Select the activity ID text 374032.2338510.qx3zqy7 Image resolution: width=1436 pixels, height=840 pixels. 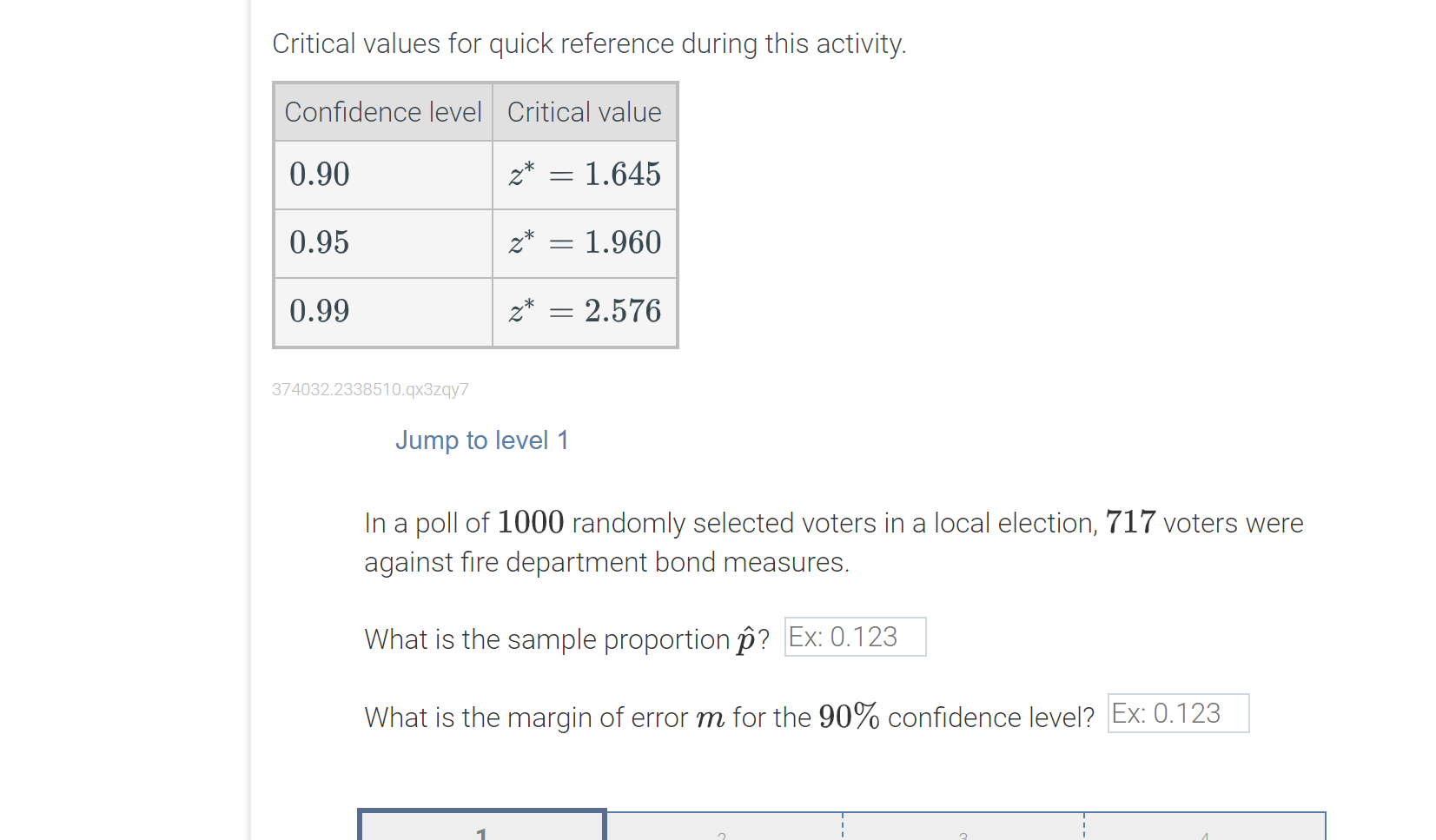(x=369, y=389)
